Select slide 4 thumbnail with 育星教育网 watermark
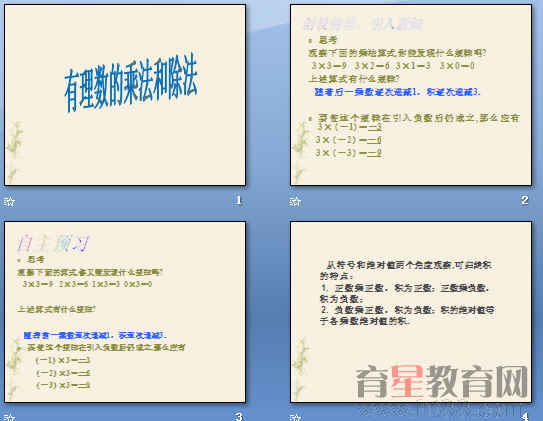The width and height of the screenshot is (543, 421). click(x=411, y=312)
